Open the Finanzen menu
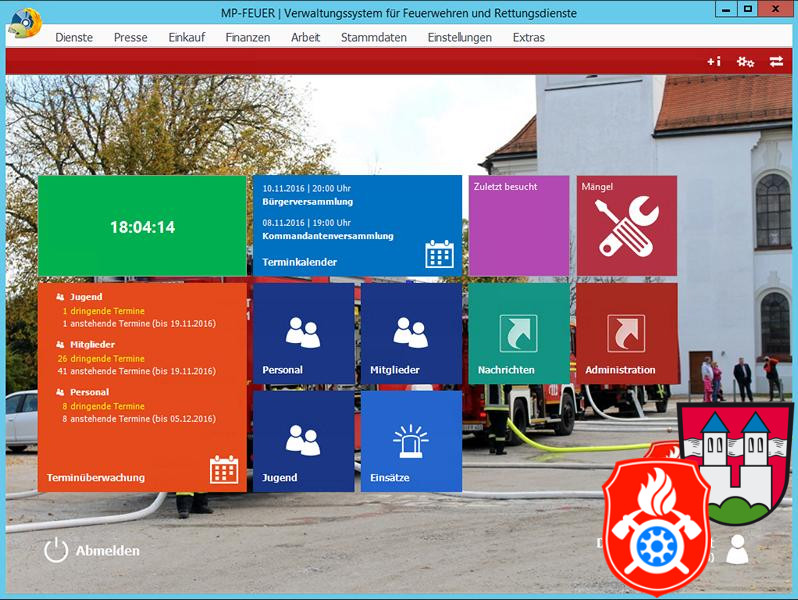The height and width of the screenshot is (600, 798). pos(248,37)
